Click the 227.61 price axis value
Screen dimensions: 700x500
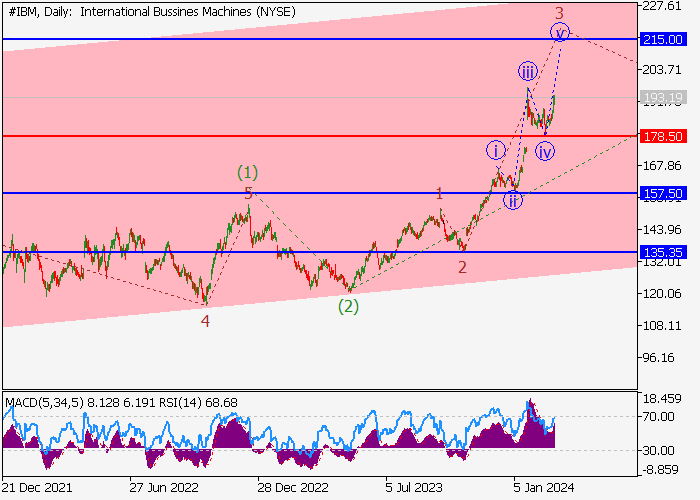click(x=662, y=6)
